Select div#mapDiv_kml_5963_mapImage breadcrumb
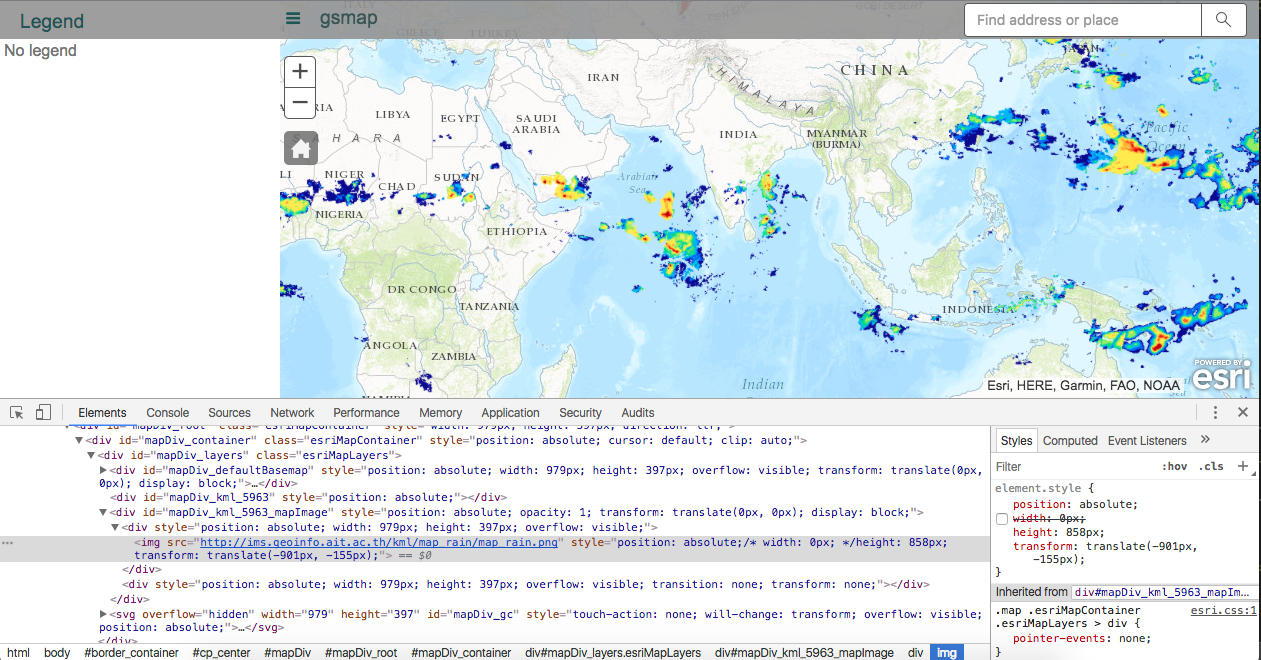The image size is (1261, 660). click(x=804, y=652)
